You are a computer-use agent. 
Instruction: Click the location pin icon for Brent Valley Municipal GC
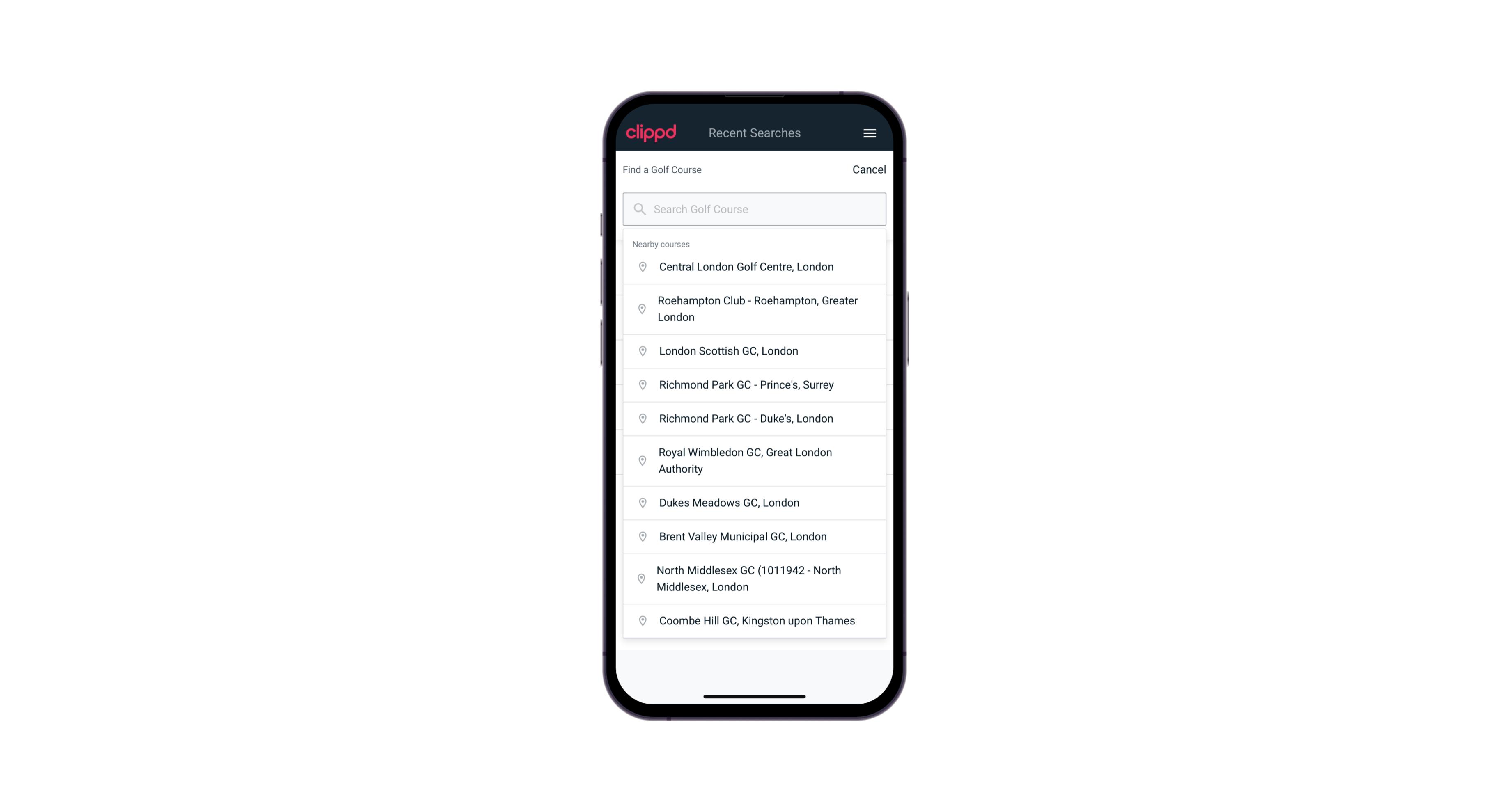[641, 536]
